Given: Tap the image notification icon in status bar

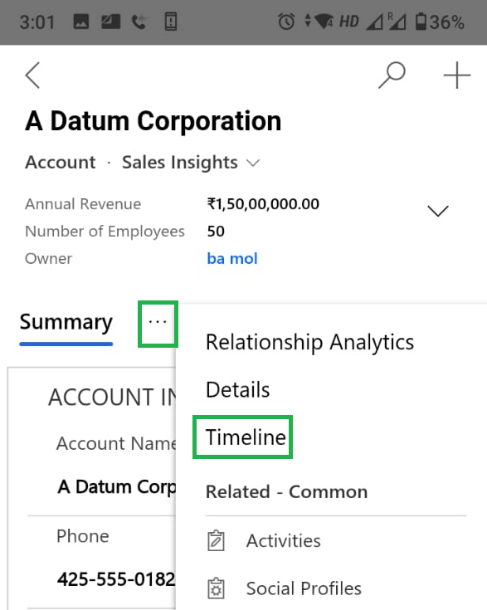Looking at the screenshot, I should coord(81,21).
